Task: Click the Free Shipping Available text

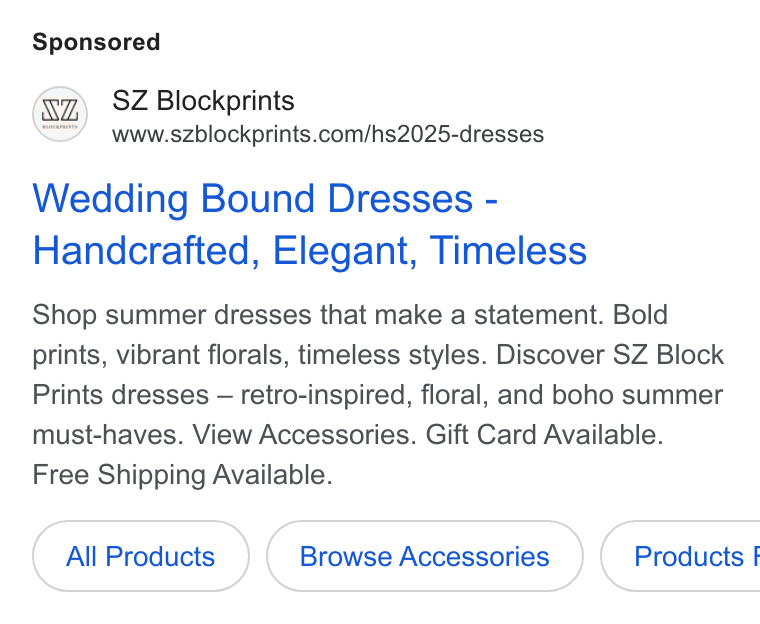Action: coord(182,475)
